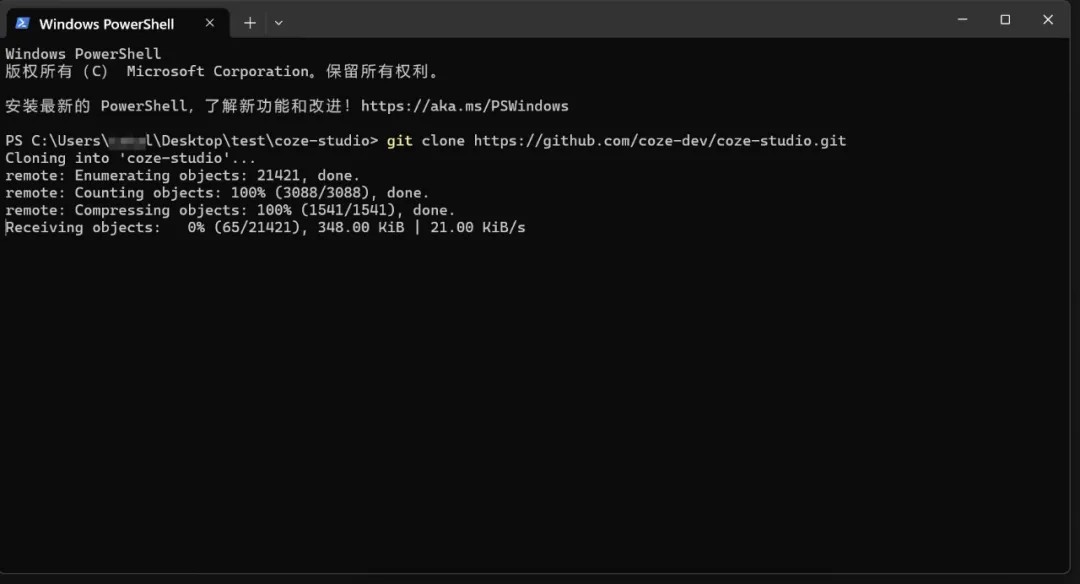Image resolution: width=1080 pixels, height=584 pixels.
Task: Select the Windows PowerShell tab
Action: 117,23
